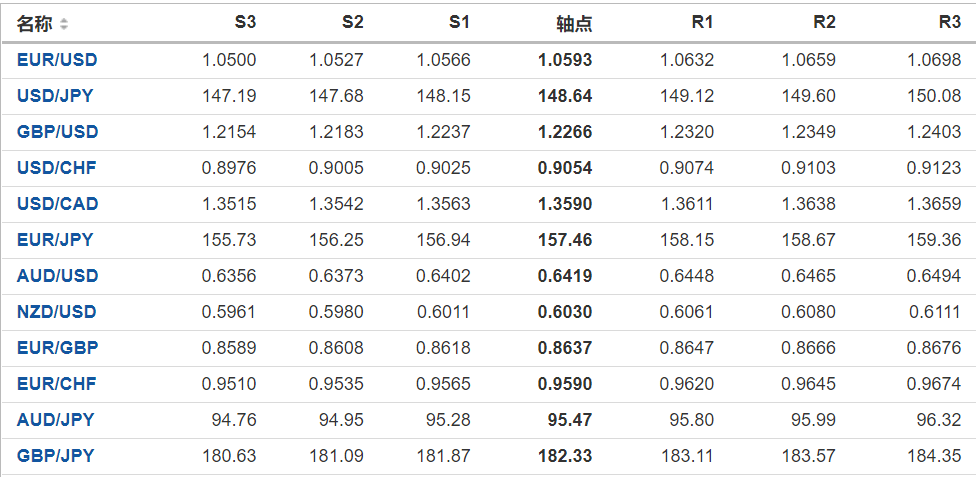Click the S3 column header
This screenshot has width=976, height=477.
click(x=244, y=23)
